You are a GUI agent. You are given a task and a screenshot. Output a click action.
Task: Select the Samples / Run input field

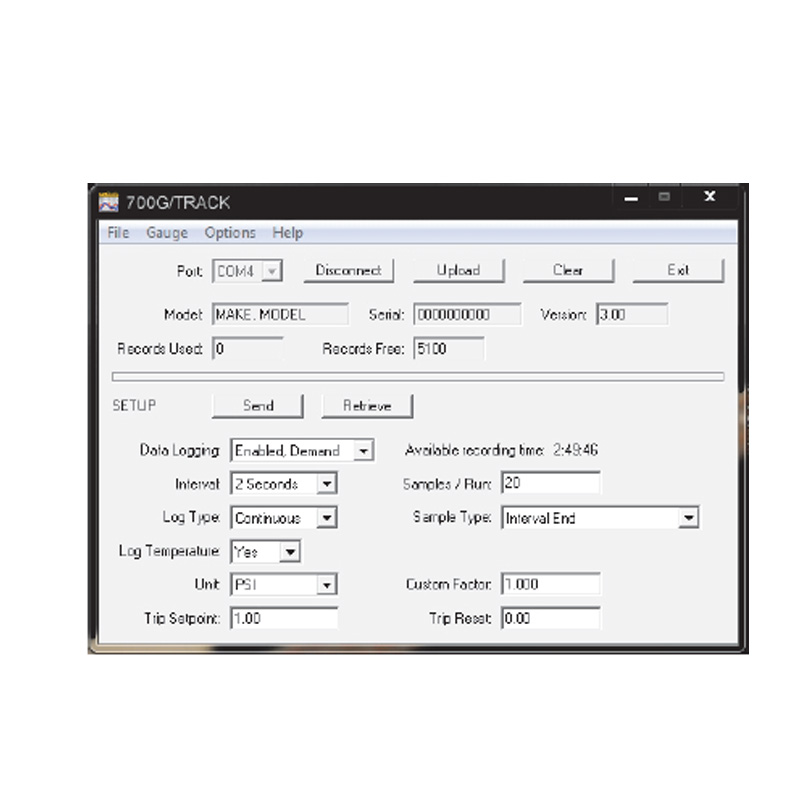tap(550, 482)
